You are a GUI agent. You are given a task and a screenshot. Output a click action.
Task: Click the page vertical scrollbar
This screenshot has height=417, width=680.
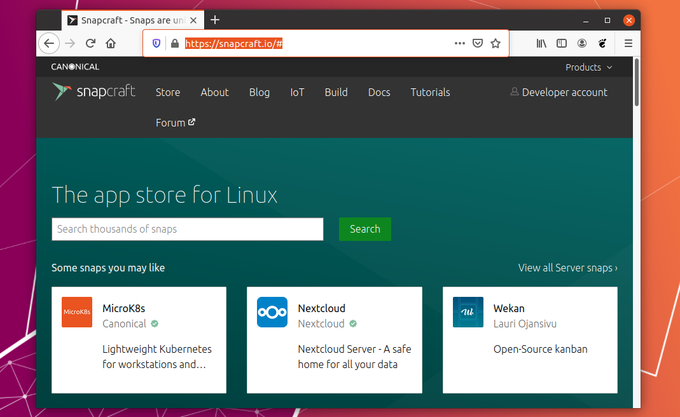click(637, 82)
